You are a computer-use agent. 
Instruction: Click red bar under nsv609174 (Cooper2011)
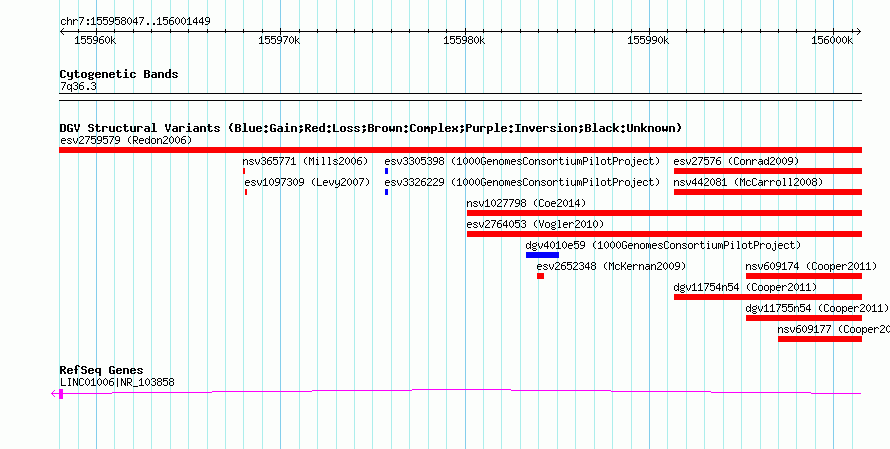point(804,276)
